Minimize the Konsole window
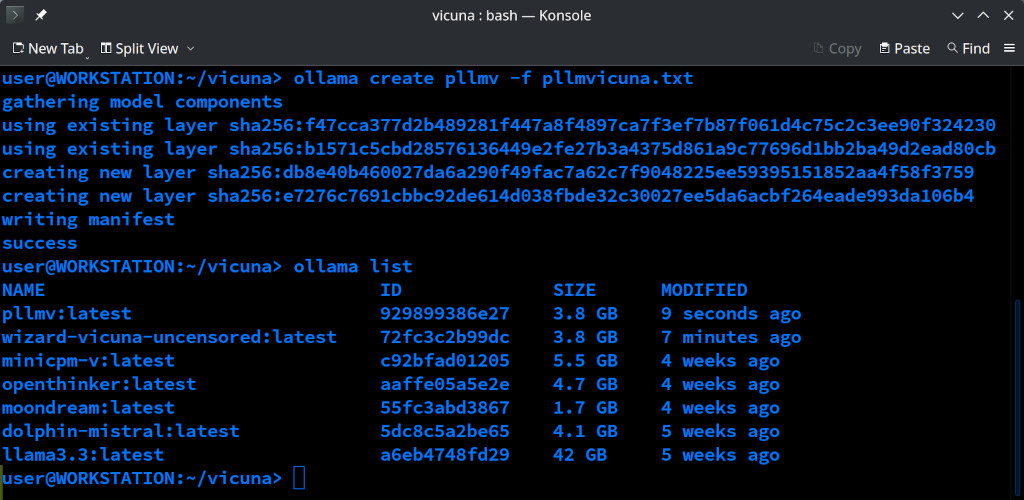Screen dimensions: 1024x500 pyautogui.click(x=958, y=15)
